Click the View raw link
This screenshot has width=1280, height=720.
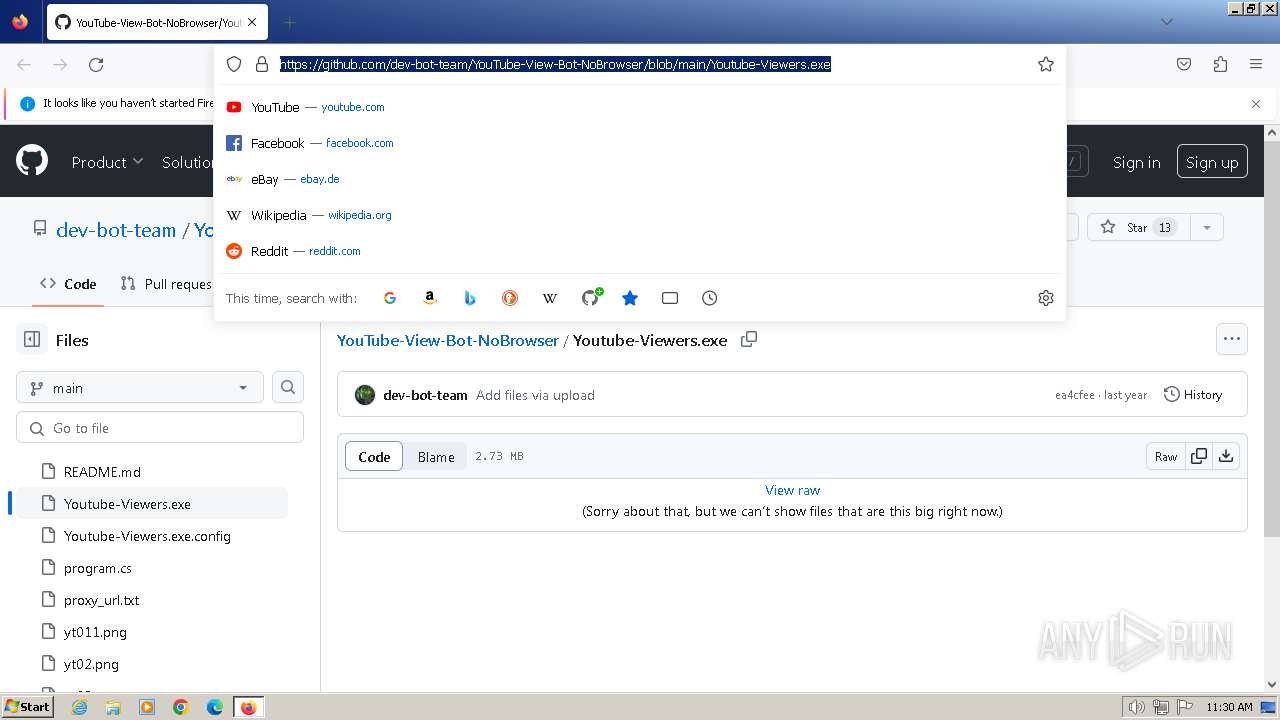(x=792, y=490)
